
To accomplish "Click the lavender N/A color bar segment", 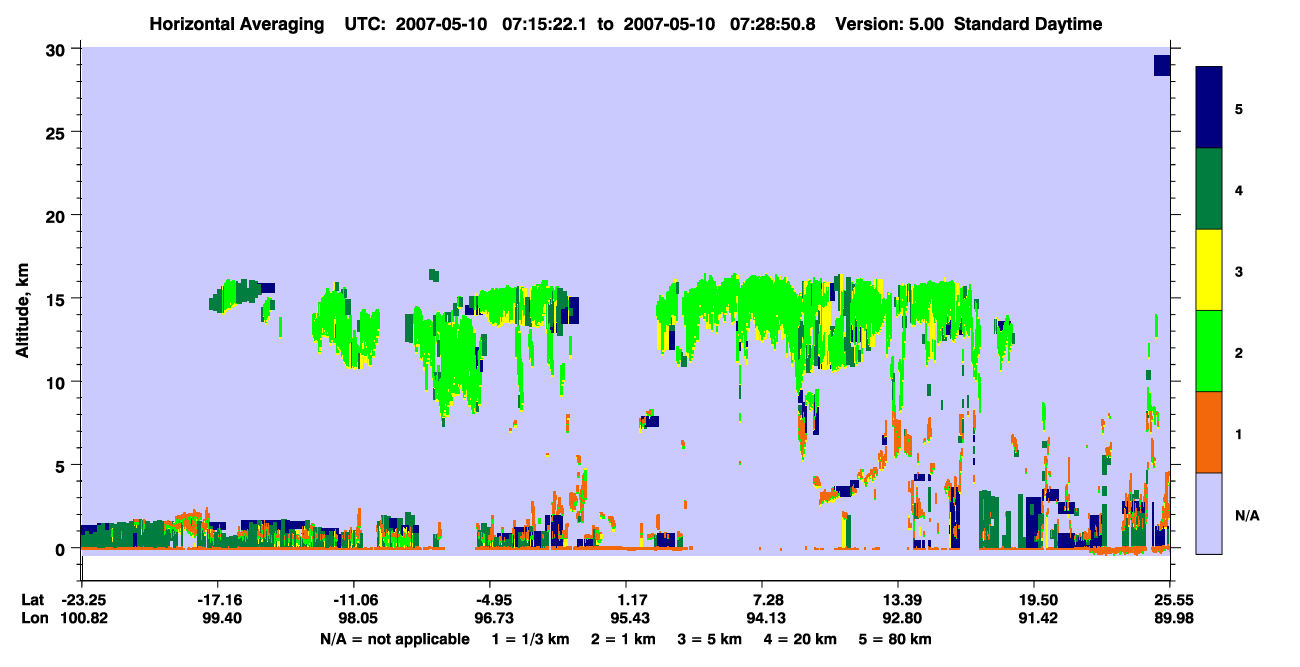I will [1209, 513].
